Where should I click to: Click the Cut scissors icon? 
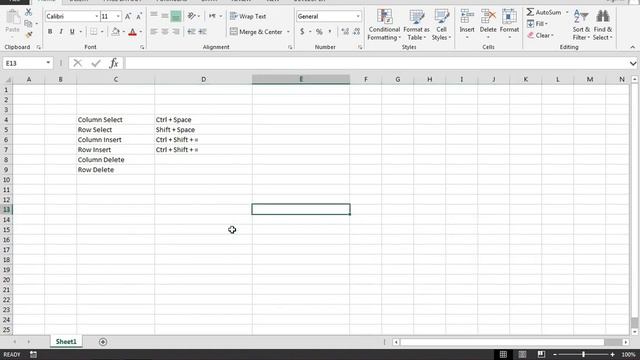29,12
